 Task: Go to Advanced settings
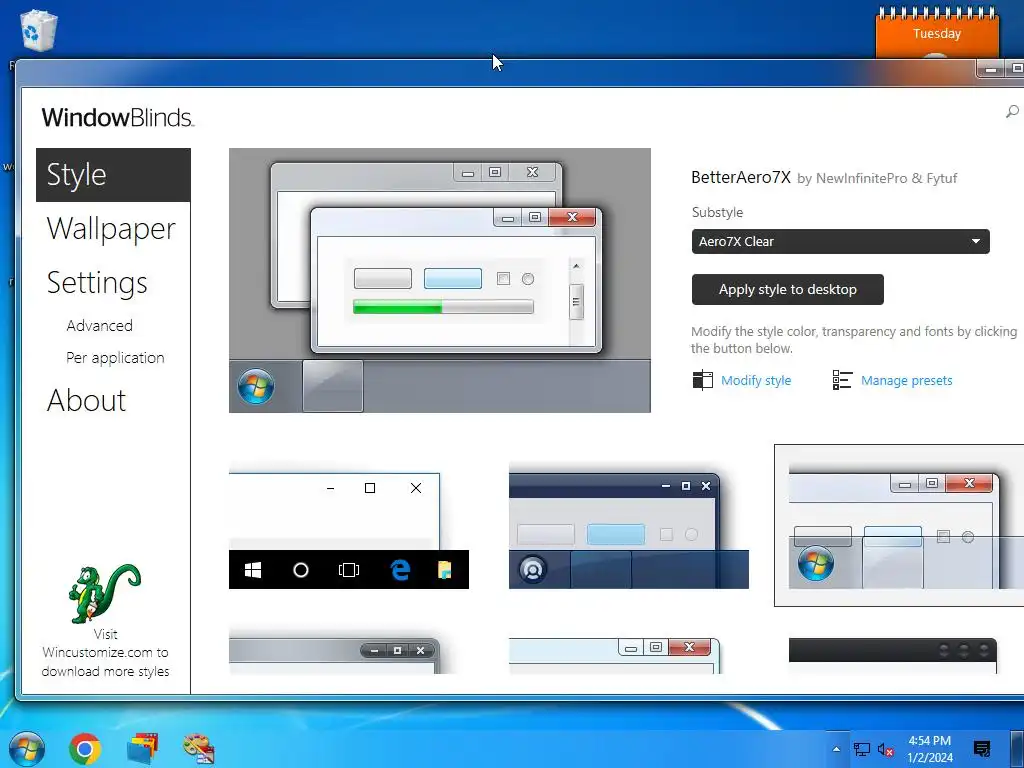[99, 325]
